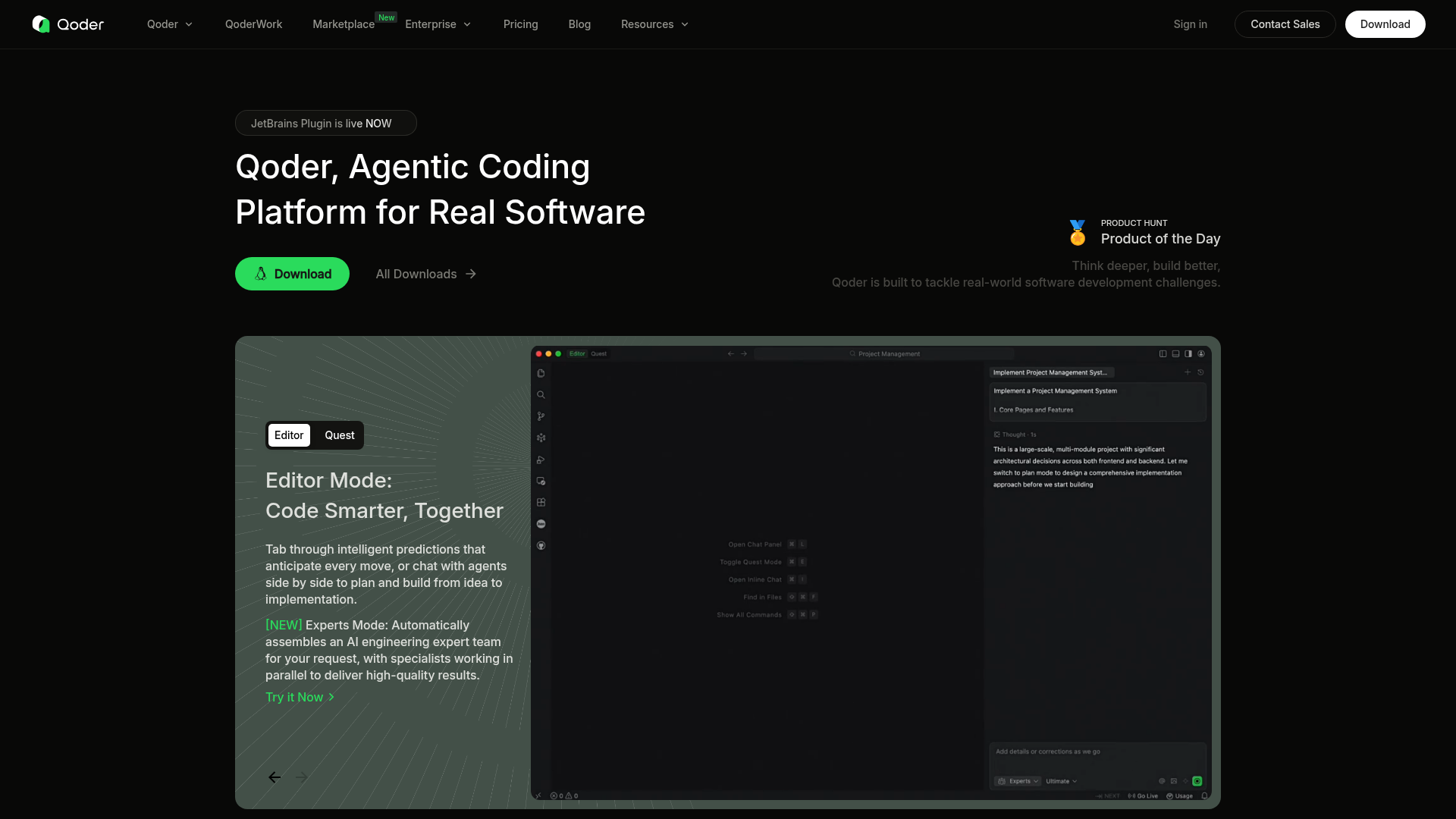Select small Quest mode tab in app title bar
Viewport: 1456px width, 819px height.
click(x=599, y=353)
